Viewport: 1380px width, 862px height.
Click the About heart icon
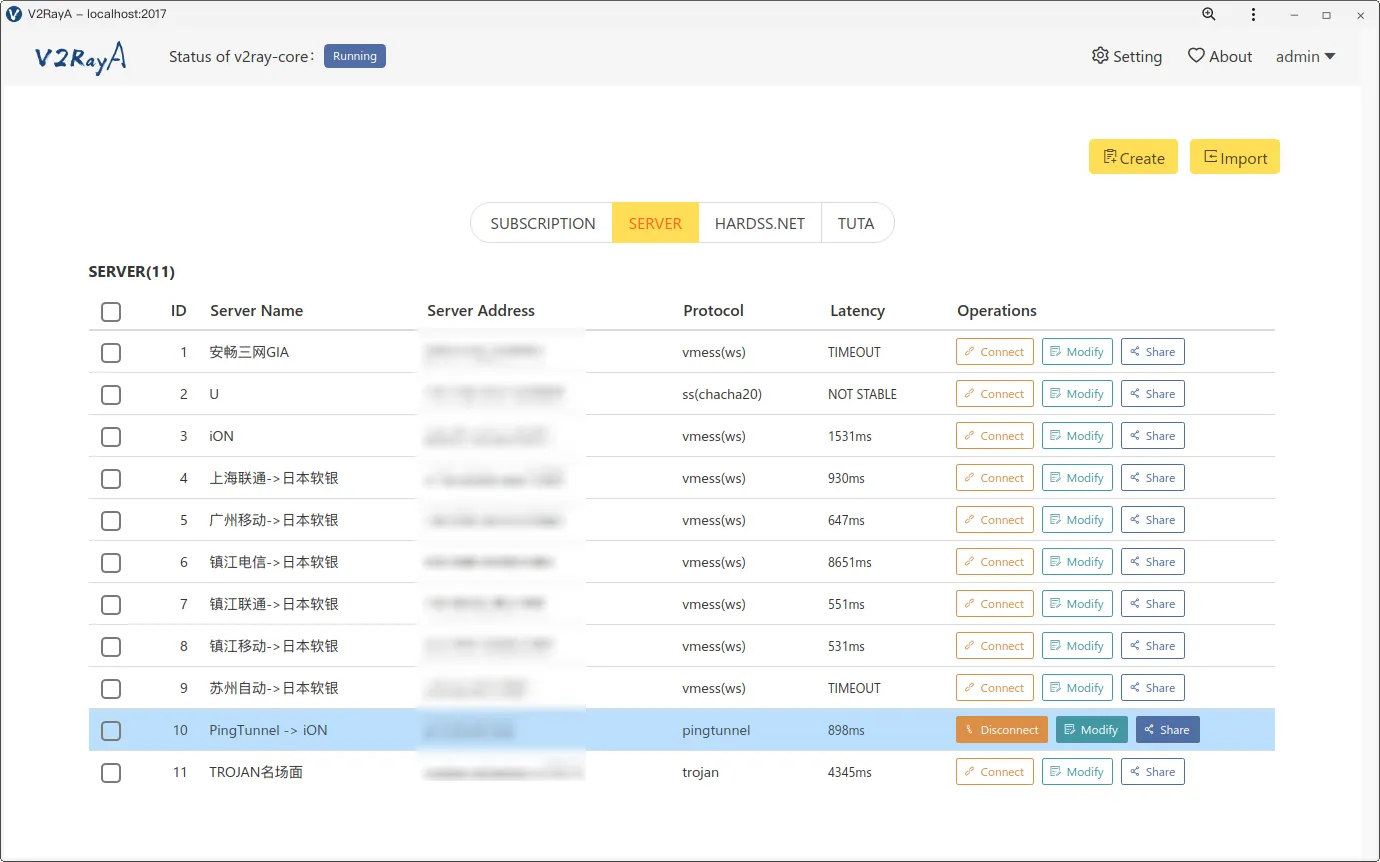point(1196,56)
